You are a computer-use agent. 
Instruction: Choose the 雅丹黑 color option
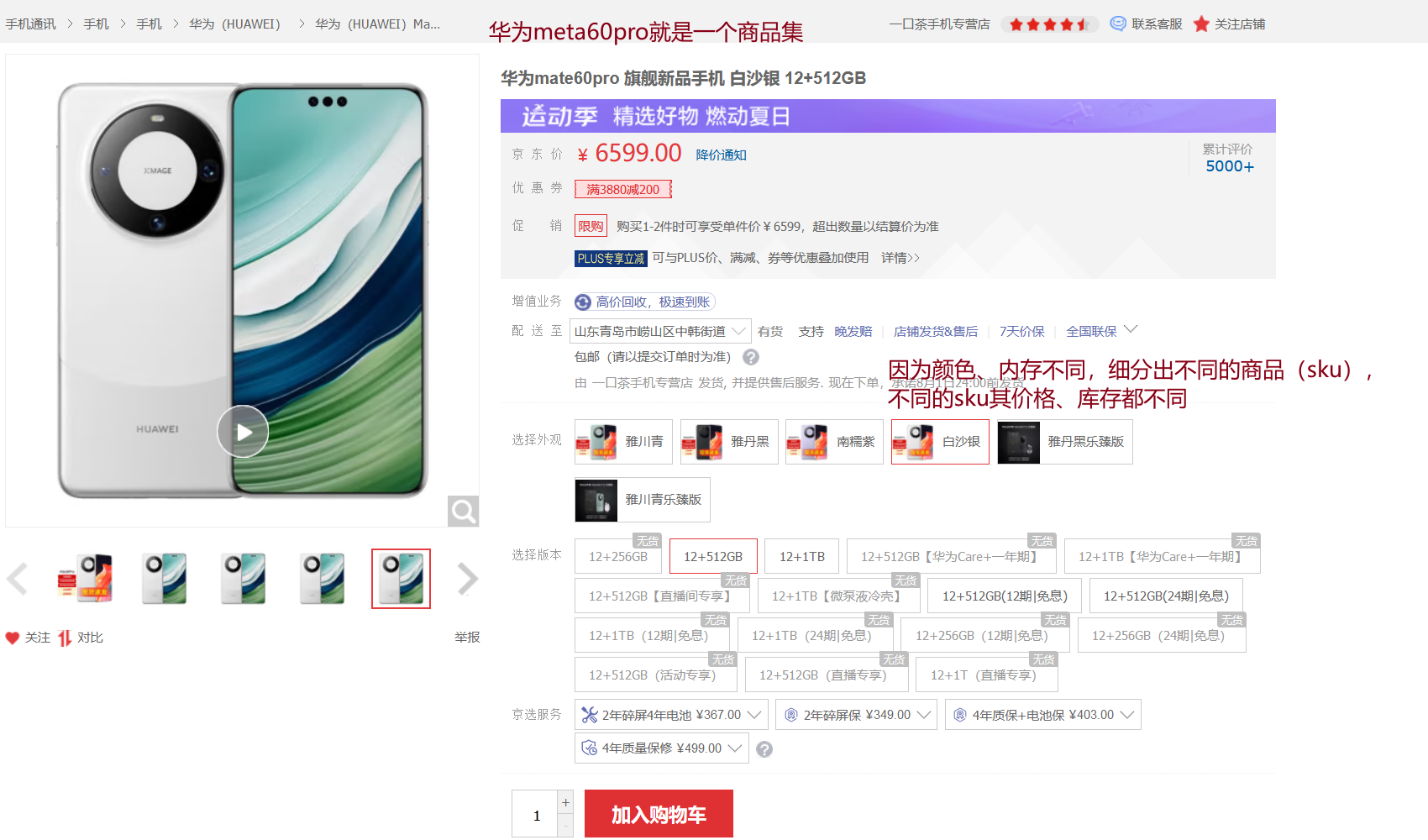pos(729,442)
